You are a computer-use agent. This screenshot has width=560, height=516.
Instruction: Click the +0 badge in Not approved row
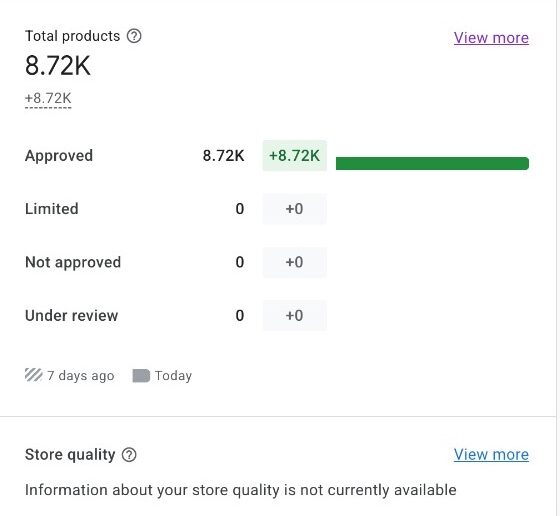point(295,262)
